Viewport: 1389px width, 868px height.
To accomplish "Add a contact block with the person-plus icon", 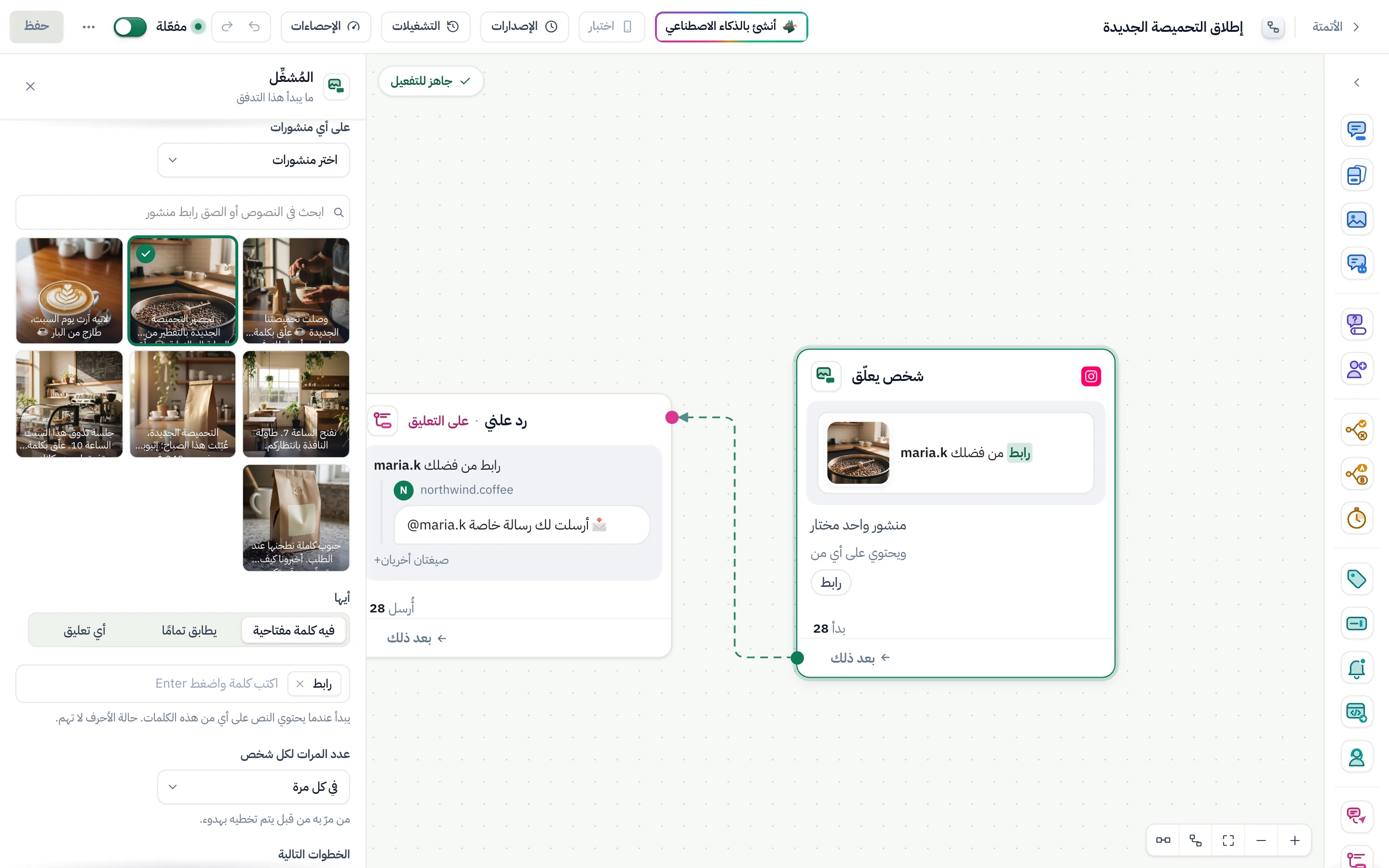I will (x=1356, y=368).
